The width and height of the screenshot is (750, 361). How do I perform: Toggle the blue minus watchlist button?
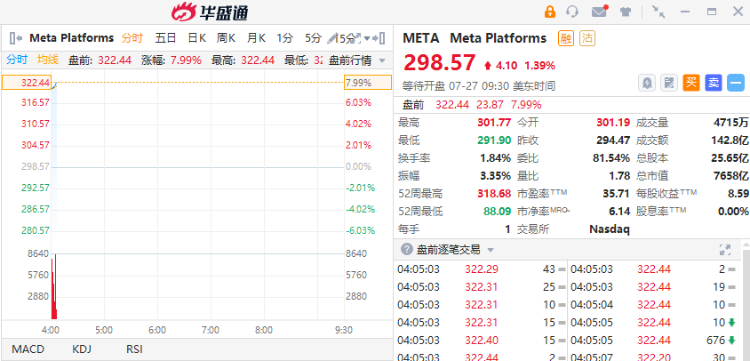pyautogui.click(x=736, y=83)
